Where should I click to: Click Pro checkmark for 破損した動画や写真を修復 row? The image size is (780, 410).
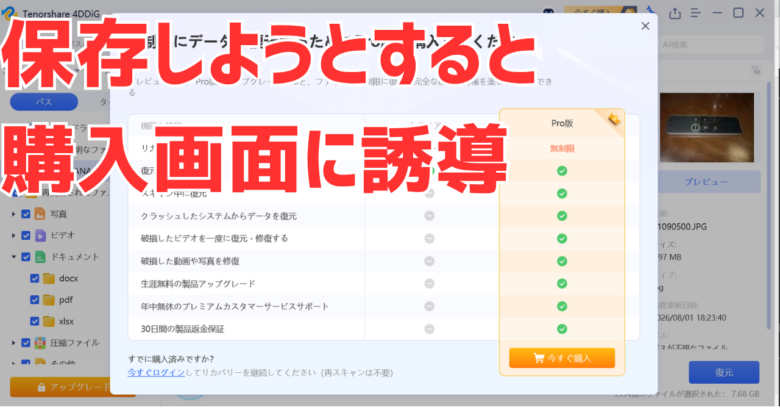click(562, 261)
